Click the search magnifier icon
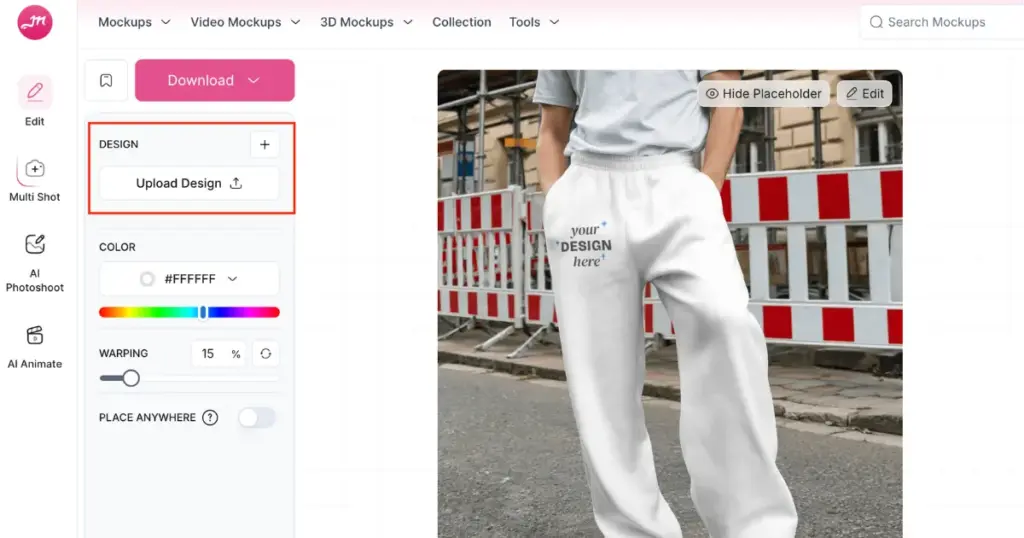 click(x=876, y=22)
